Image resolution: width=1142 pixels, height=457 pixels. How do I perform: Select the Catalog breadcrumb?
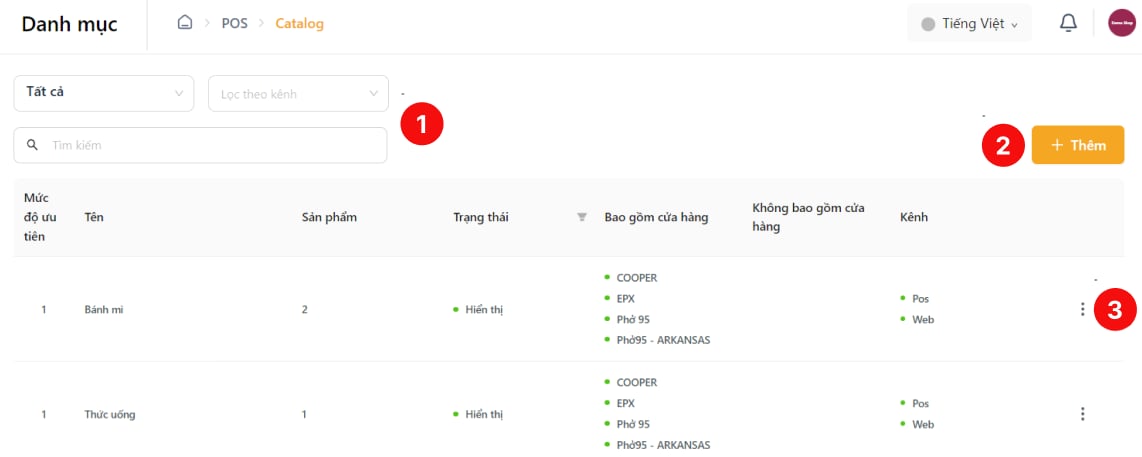tap(299, 23)
